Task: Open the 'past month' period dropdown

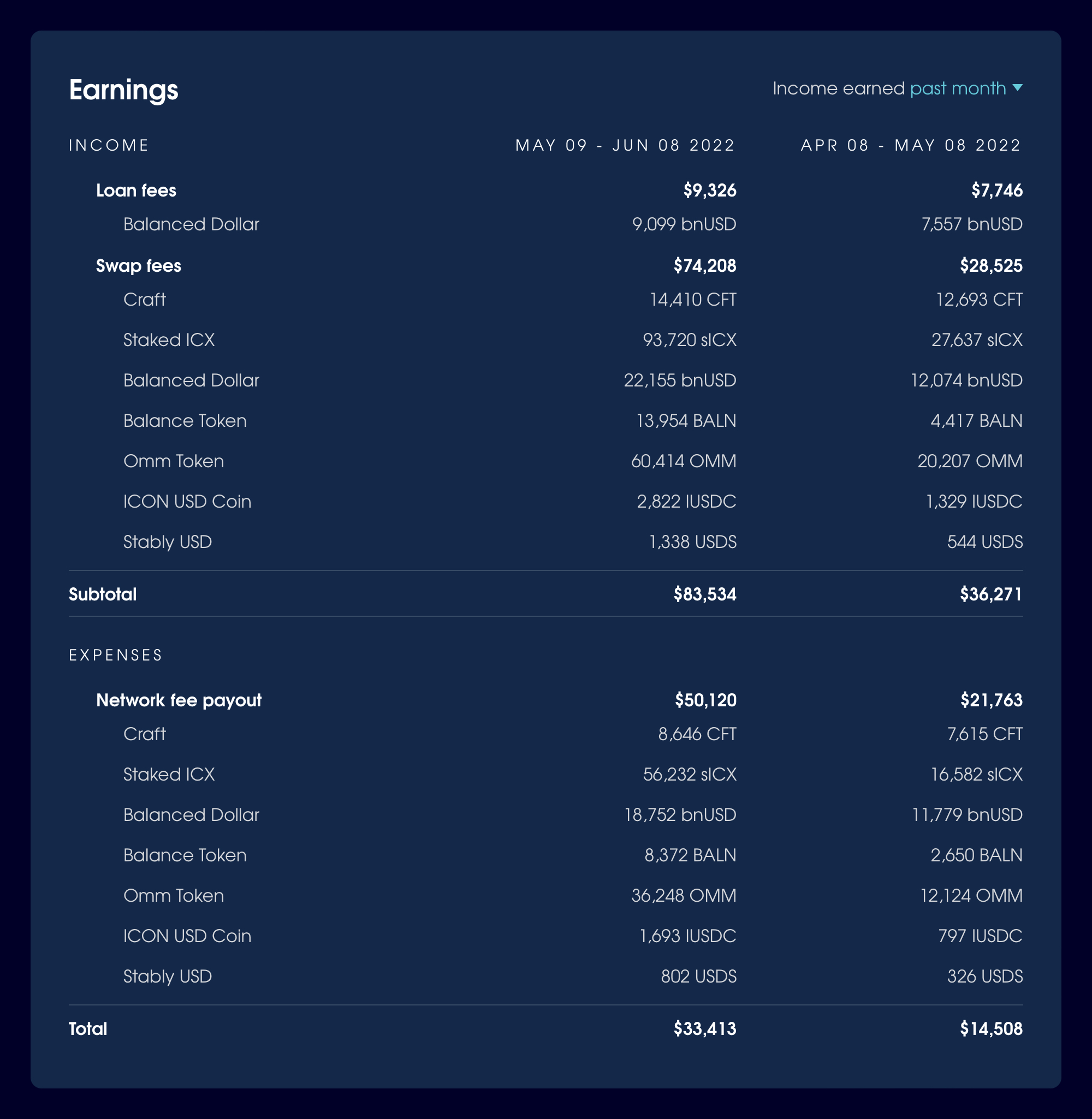Action: pos(957,89)
